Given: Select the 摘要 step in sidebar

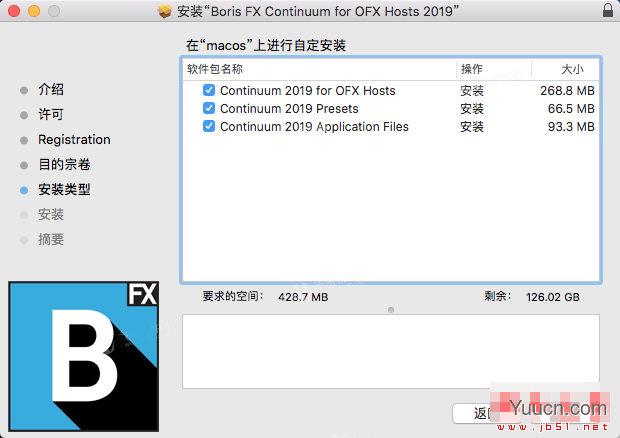Looking at the screenshot, I should click(x=51, y=239).
